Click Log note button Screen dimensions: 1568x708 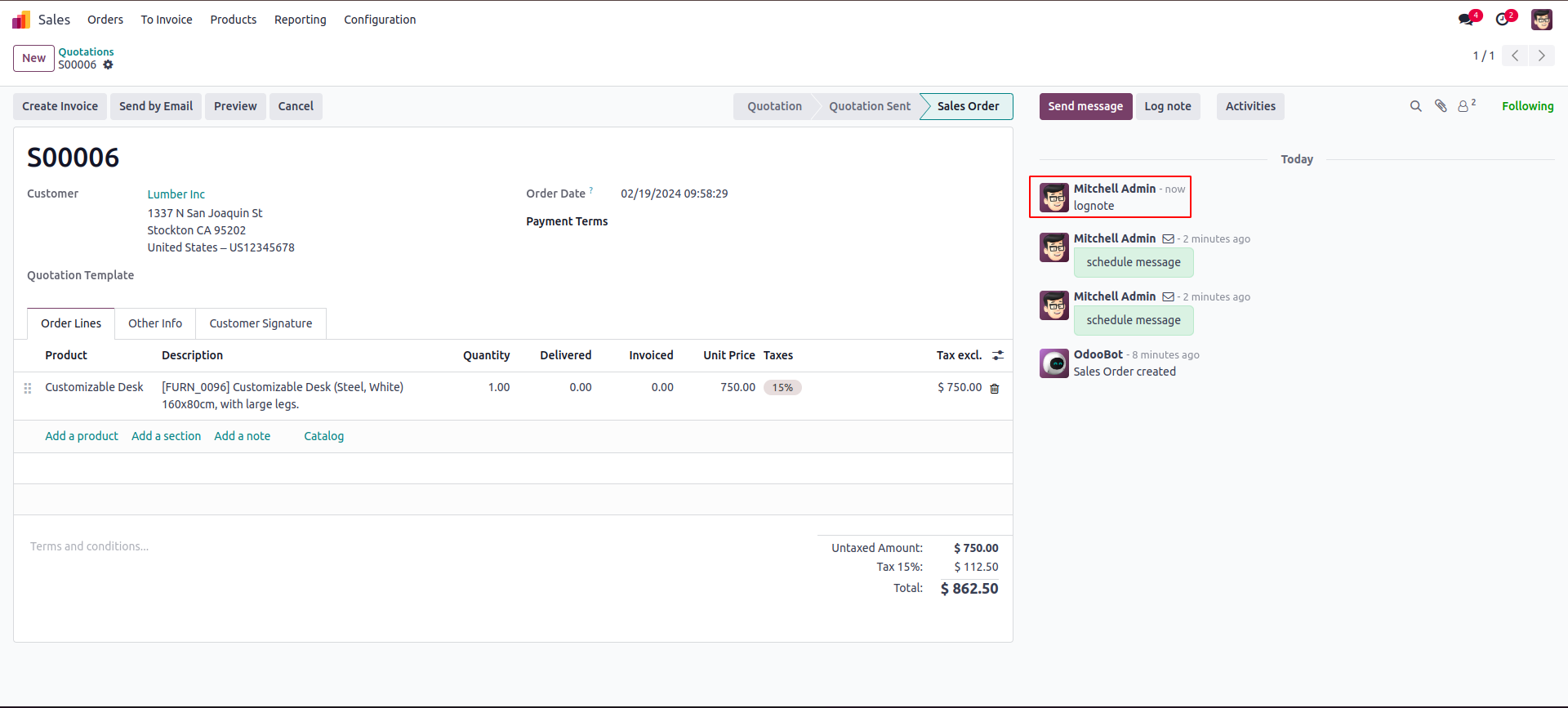click(1168, 106)
